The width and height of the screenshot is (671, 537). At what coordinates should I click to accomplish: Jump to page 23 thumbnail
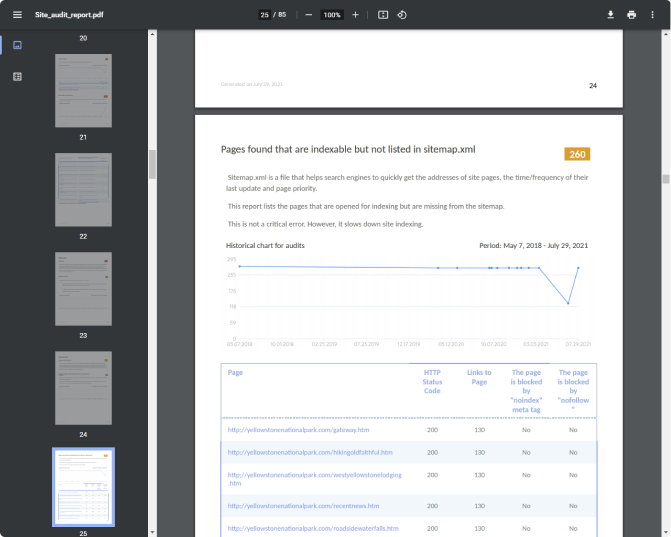click(83, 288)
